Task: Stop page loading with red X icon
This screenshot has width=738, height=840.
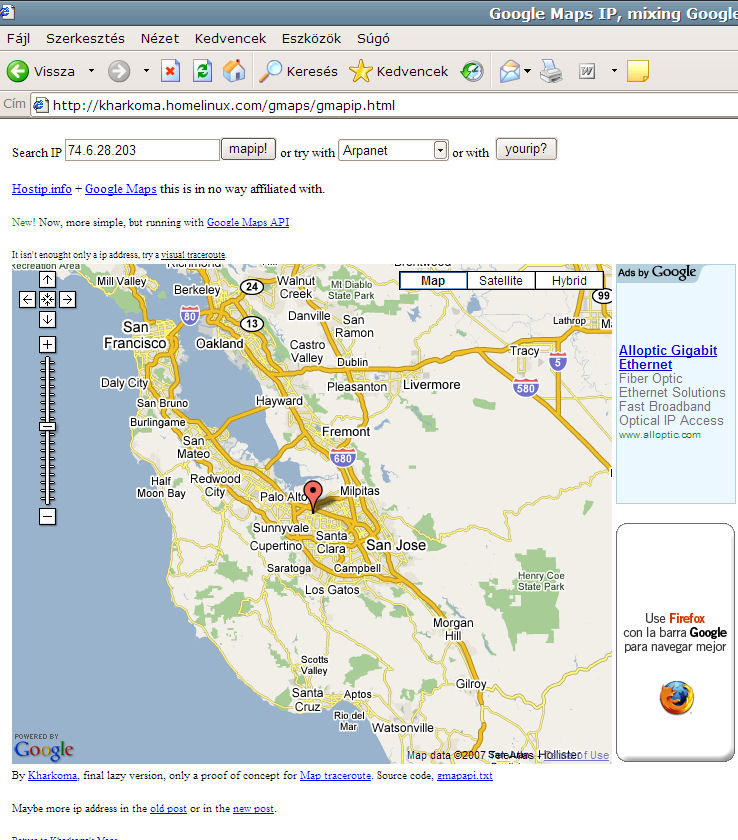Action: 170,71
